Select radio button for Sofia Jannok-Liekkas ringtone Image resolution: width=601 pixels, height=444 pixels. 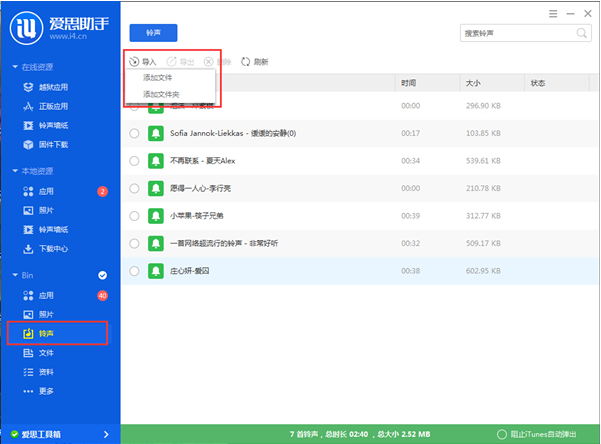(x=134, y=133)
